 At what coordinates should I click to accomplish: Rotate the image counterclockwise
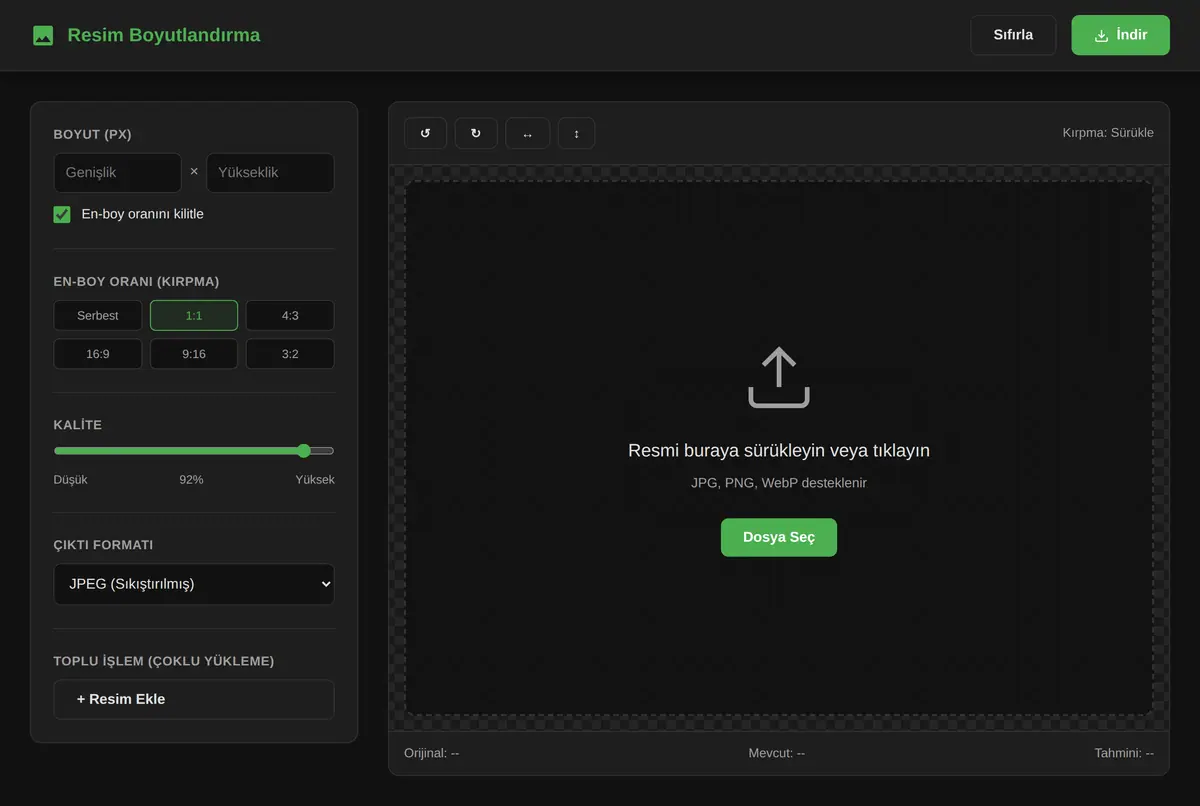pyautogui.click(x=425, y=133)
